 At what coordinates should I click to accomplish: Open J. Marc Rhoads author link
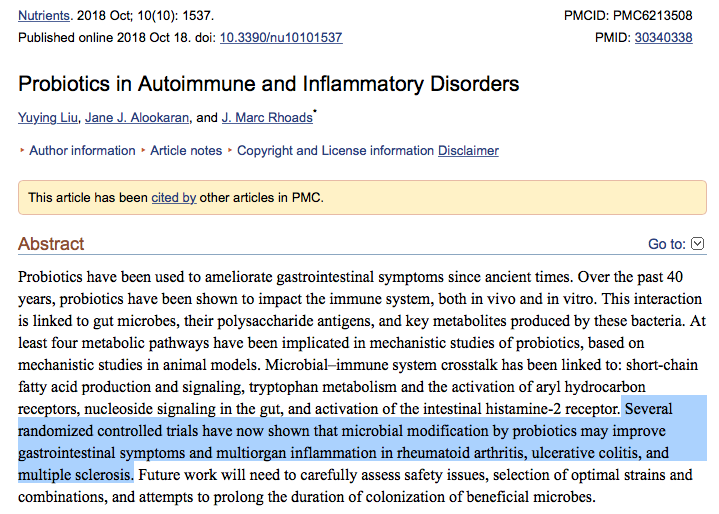click(x=267, y=118)
